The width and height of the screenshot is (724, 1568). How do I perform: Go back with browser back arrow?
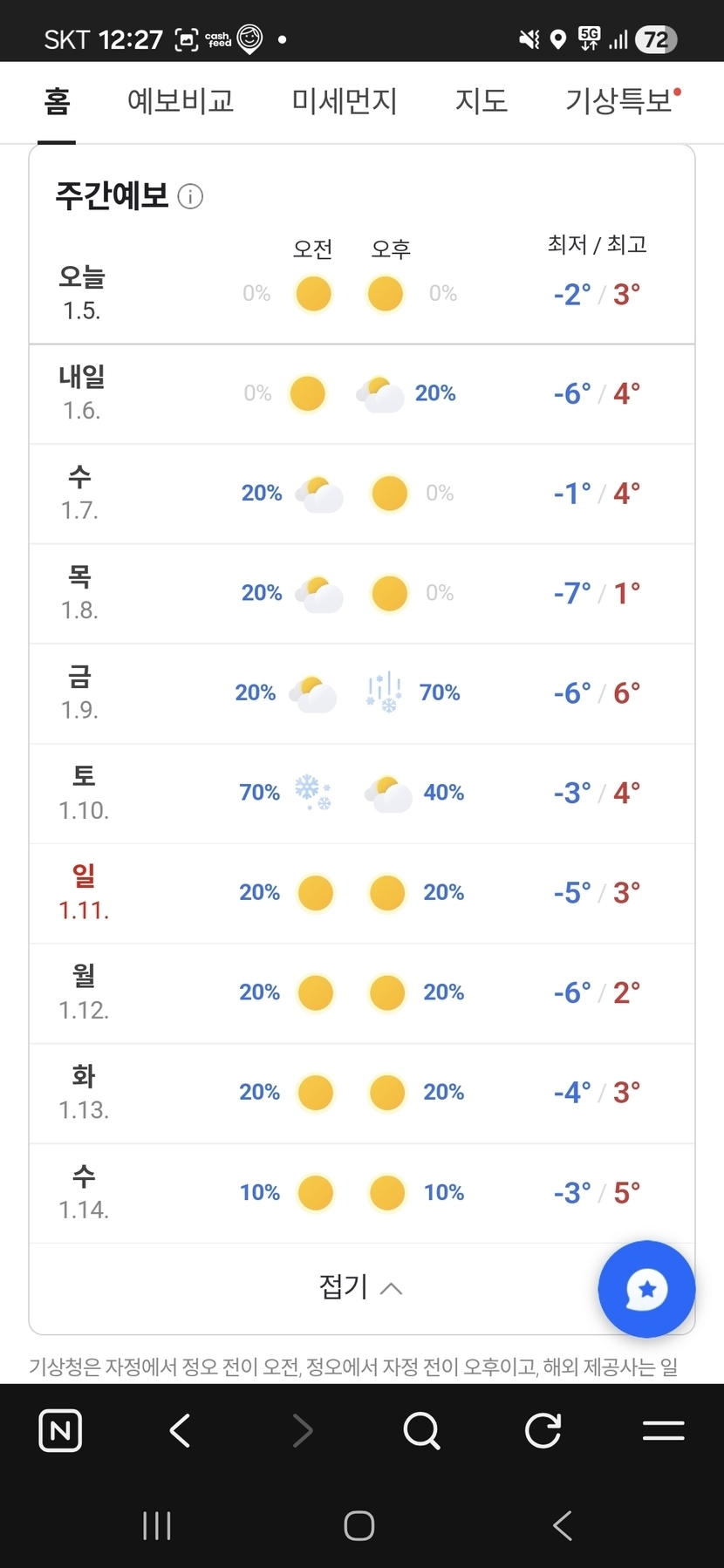point(180,1431)
